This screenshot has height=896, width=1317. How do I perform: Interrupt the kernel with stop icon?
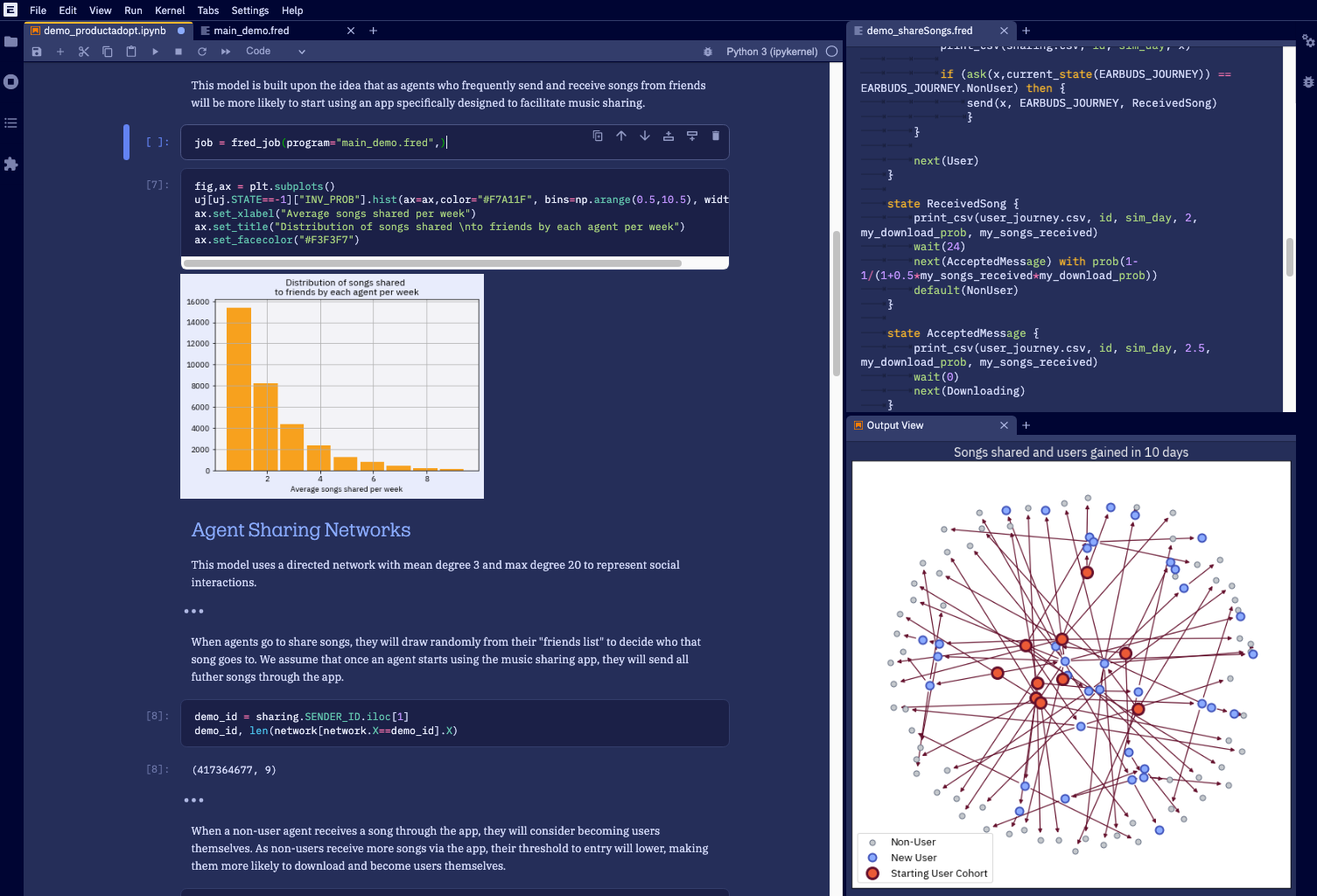(x=179, y=52)
